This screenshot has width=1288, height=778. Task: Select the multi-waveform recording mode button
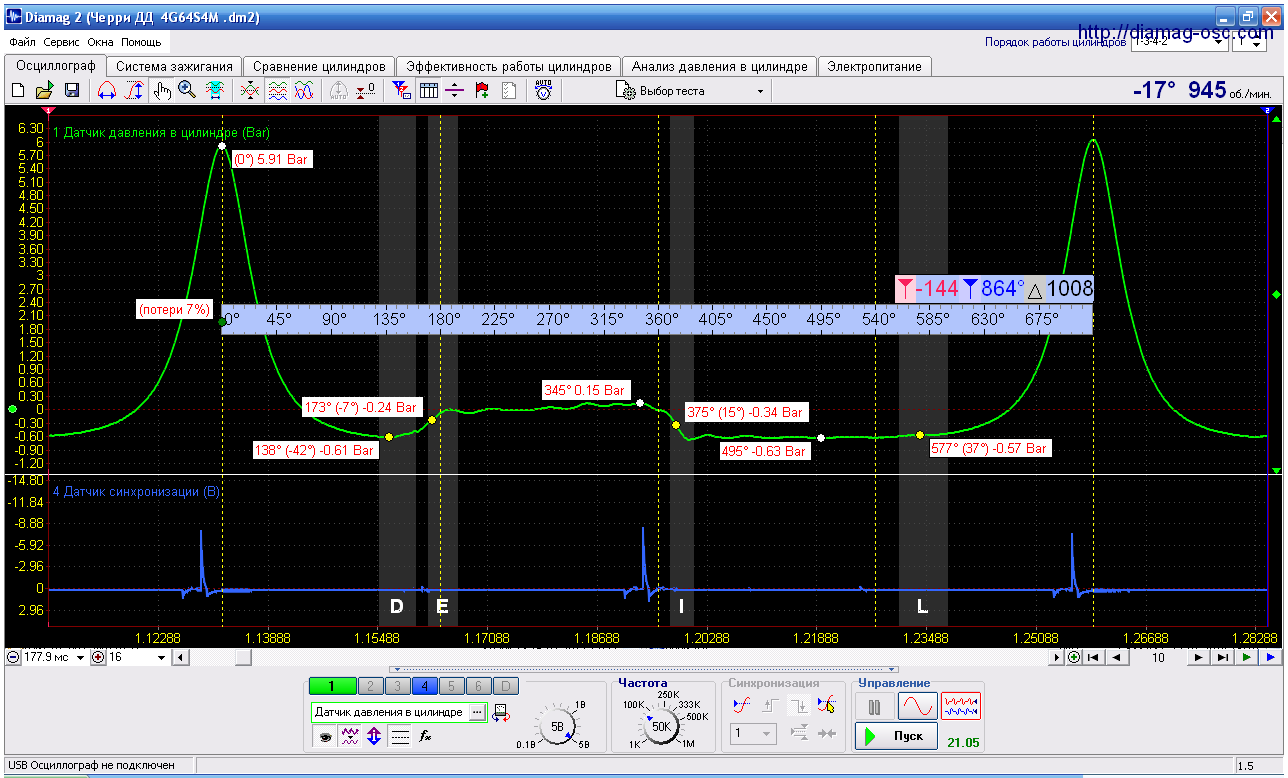(x=961, y=706)
